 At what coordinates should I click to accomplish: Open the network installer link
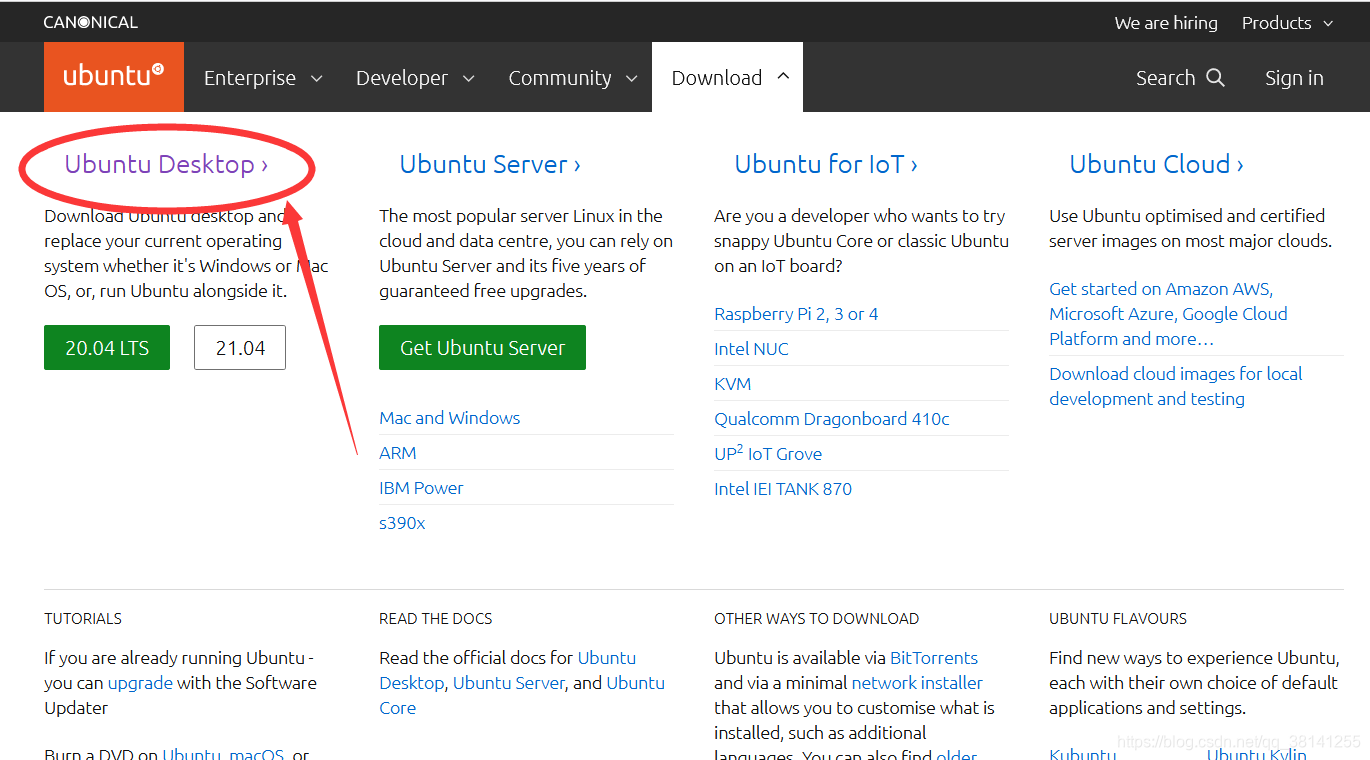[917, 683]
